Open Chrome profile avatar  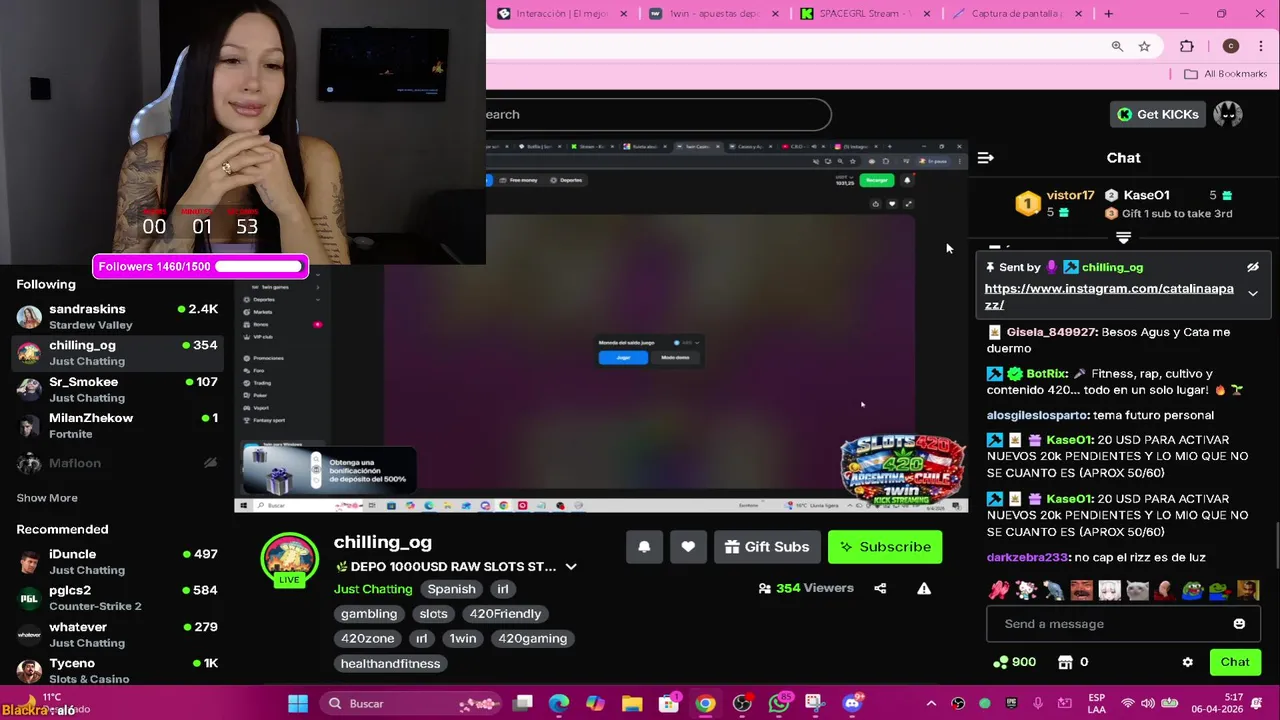tap(1231, 46)
